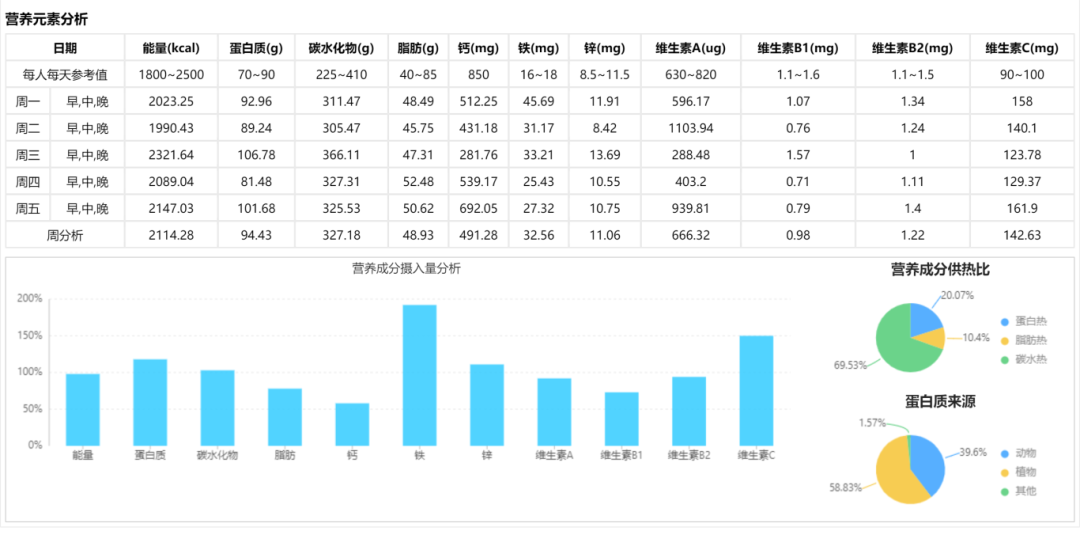Click the 2114.28 weekly average cell

coord(171,235)
